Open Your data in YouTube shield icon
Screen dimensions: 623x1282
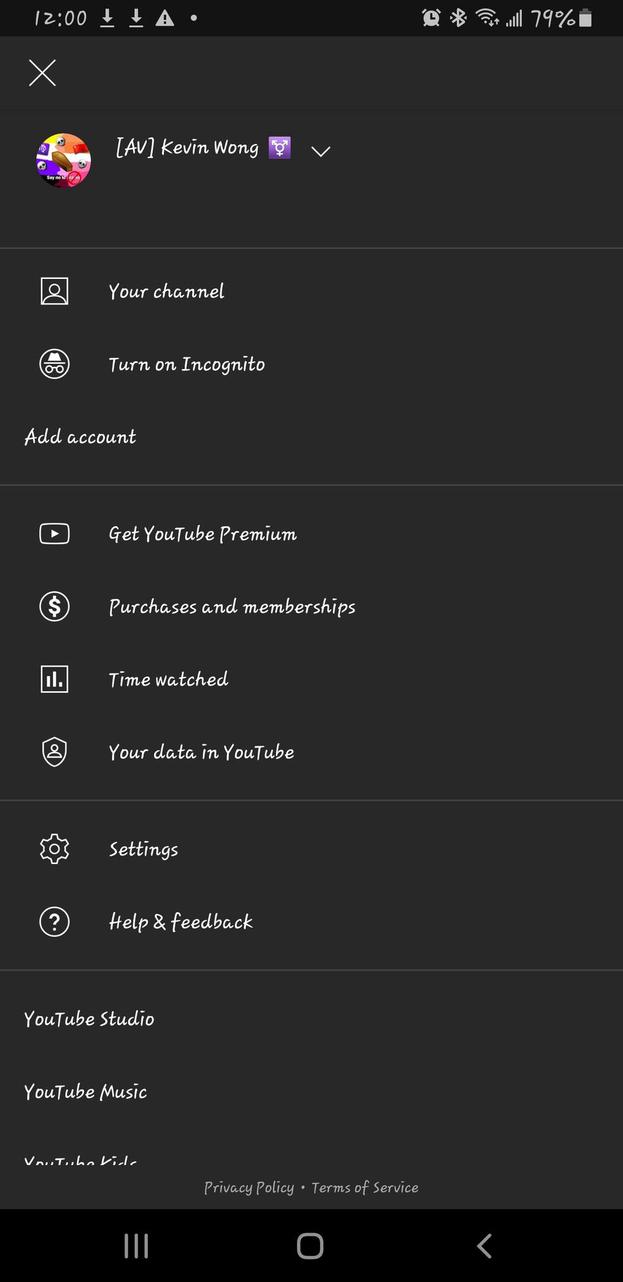(x=54, y=751)
